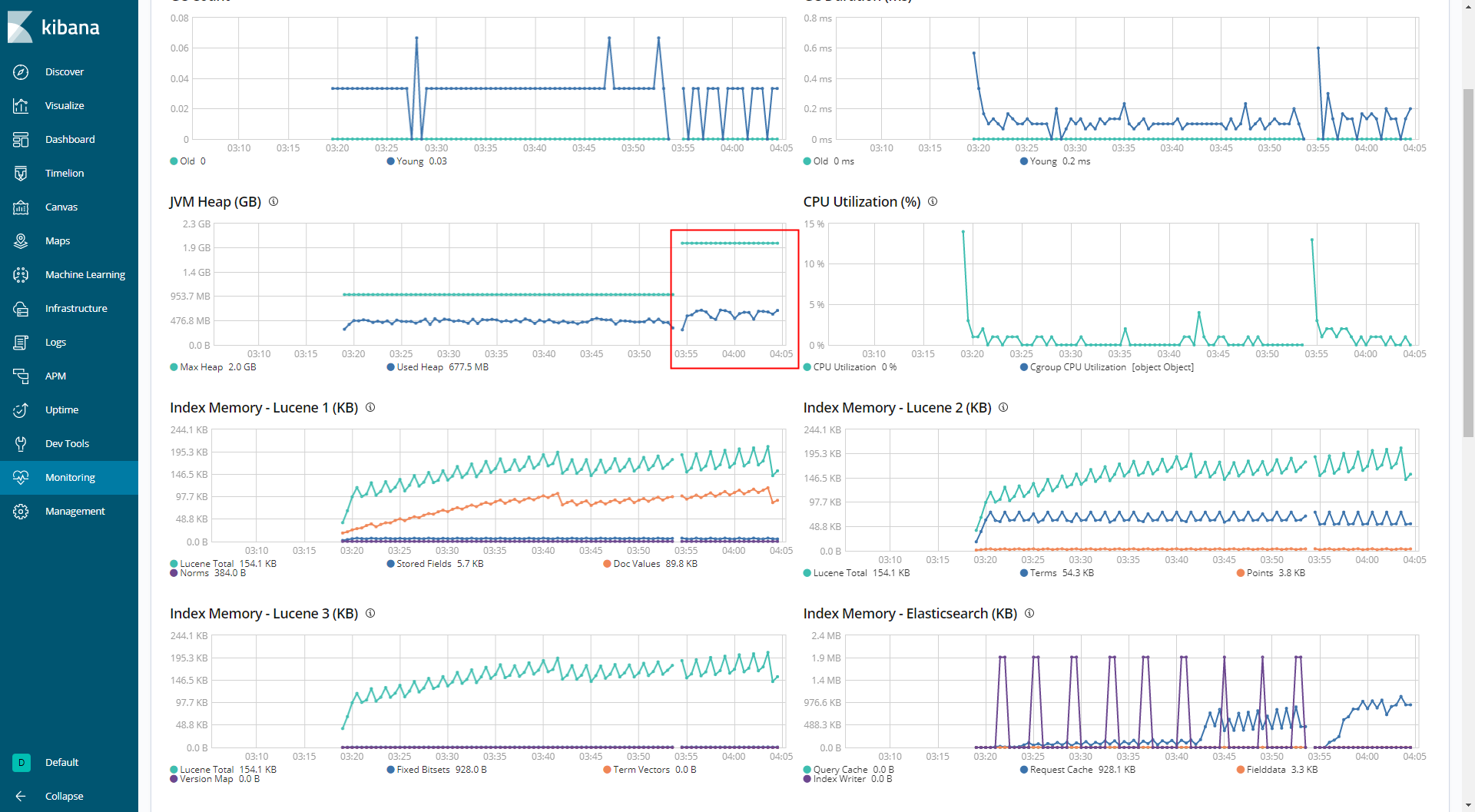
Task: Open the Management gear icon
Action: point(21,511)
